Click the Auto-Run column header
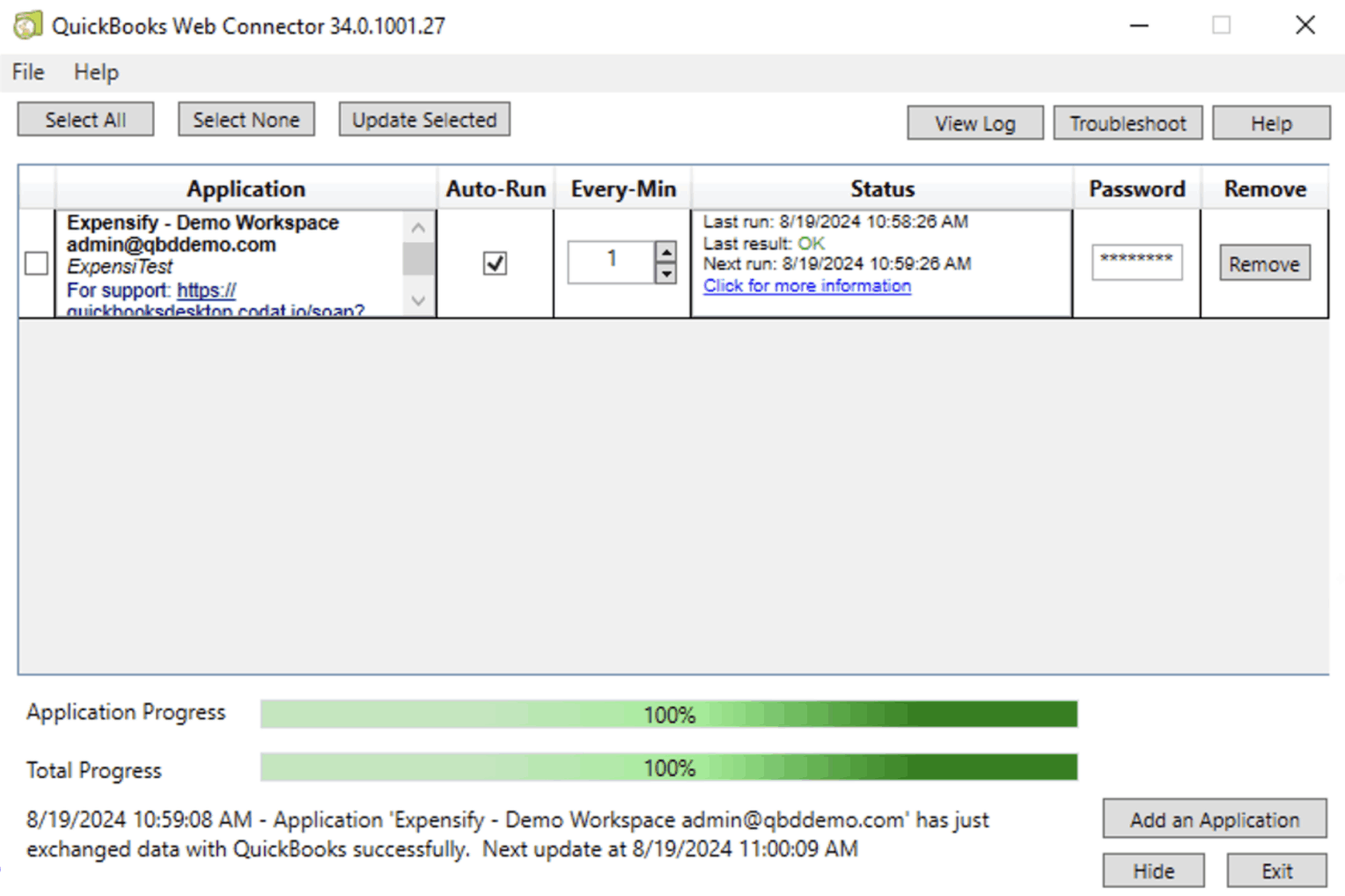Image resolution: width=1345 pixels, height=896 pixels. (x=496, y=188)
